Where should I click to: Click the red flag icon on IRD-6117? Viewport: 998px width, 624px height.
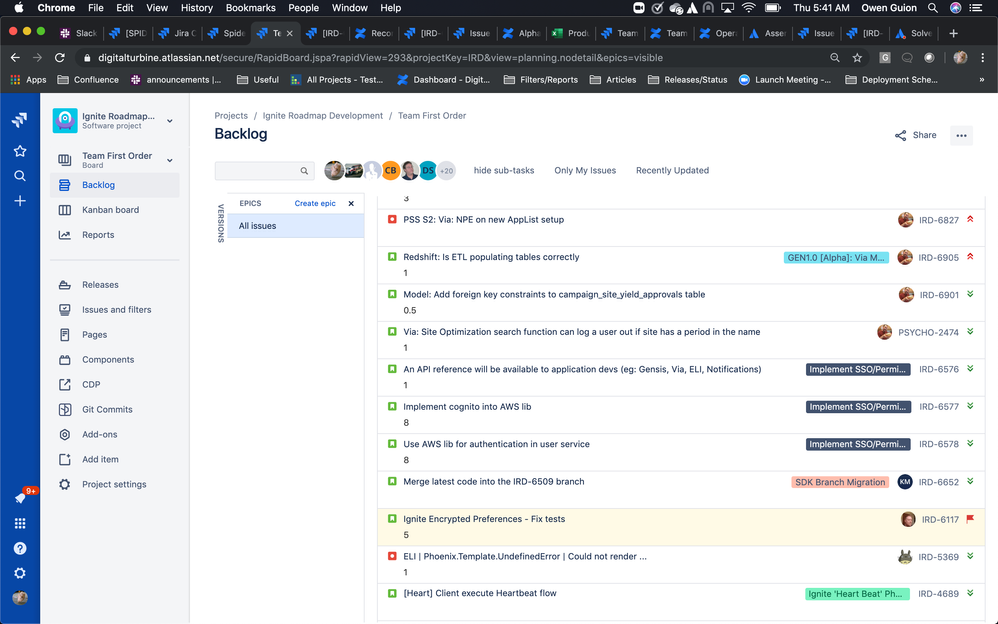(970, 519)
